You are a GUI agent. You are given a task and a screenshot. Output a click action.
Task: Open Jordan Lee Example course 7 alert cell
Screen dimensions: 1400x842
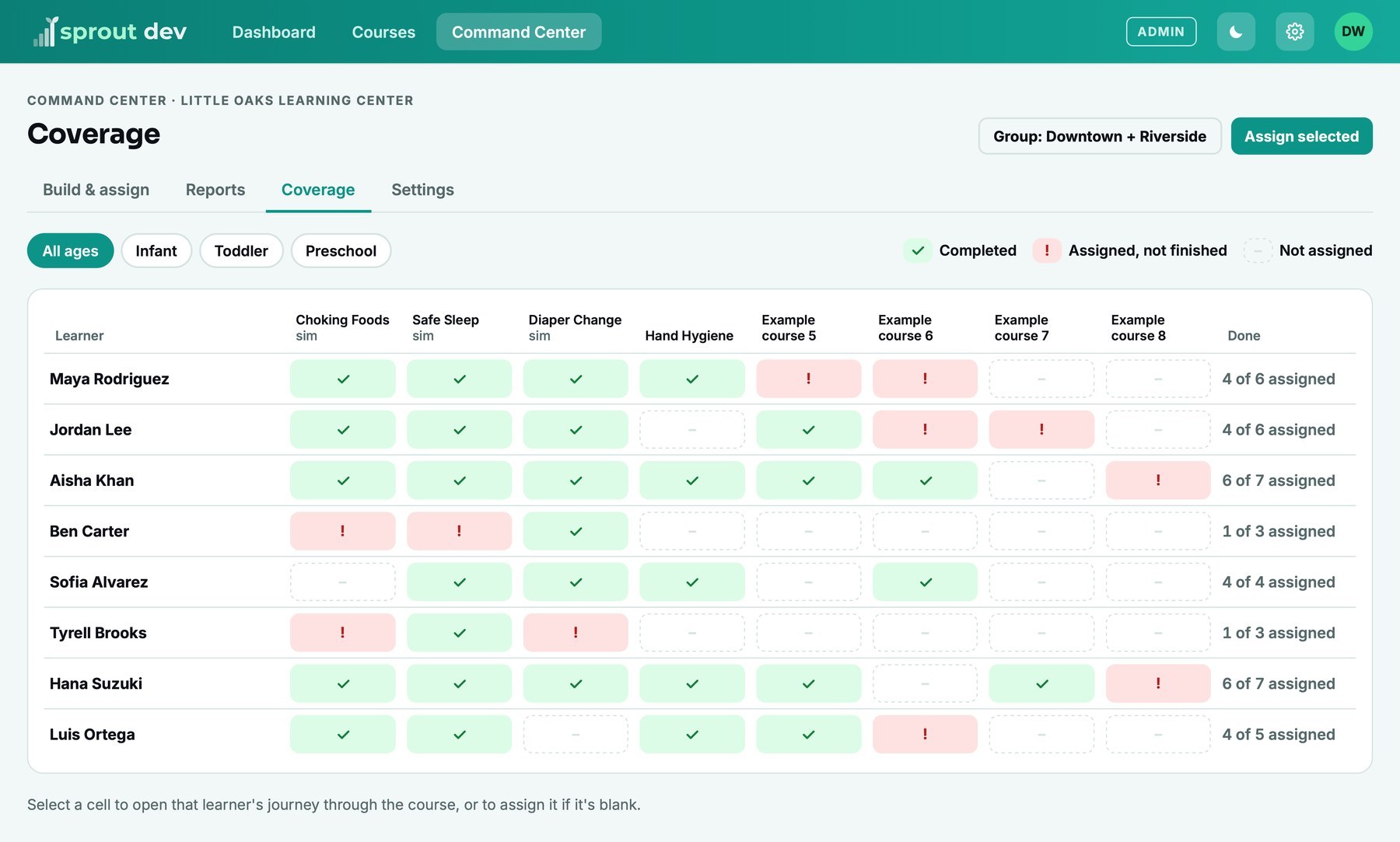1041,429
